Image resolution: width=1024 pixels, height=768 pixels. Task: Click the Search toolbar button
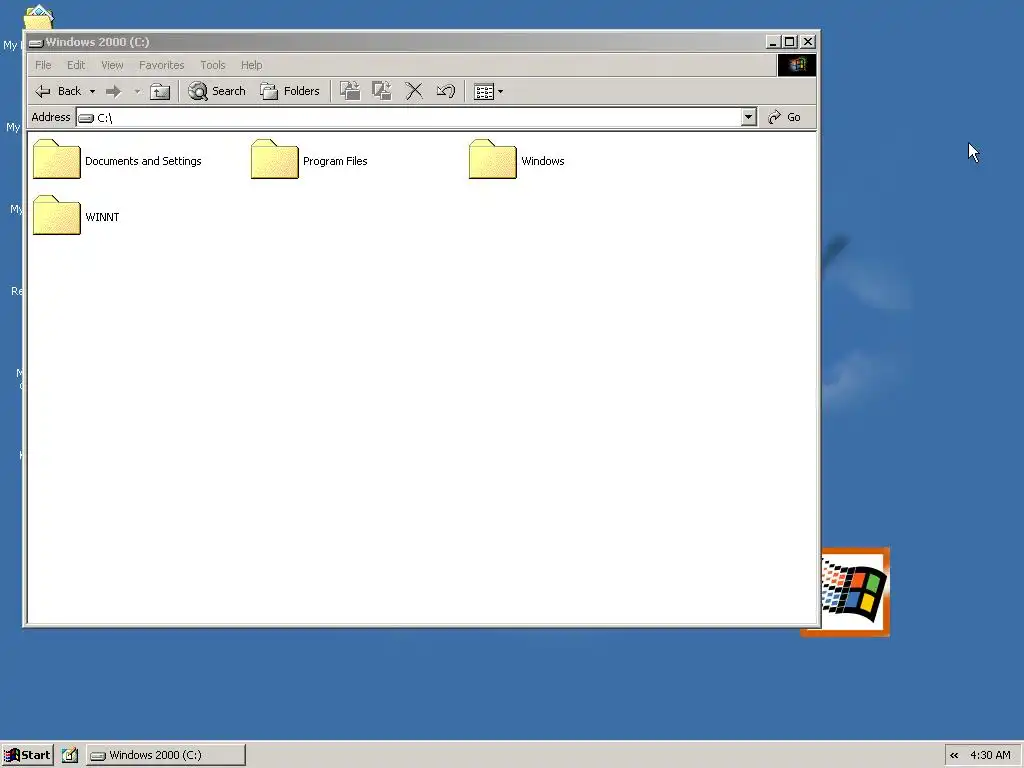(217, 91)
